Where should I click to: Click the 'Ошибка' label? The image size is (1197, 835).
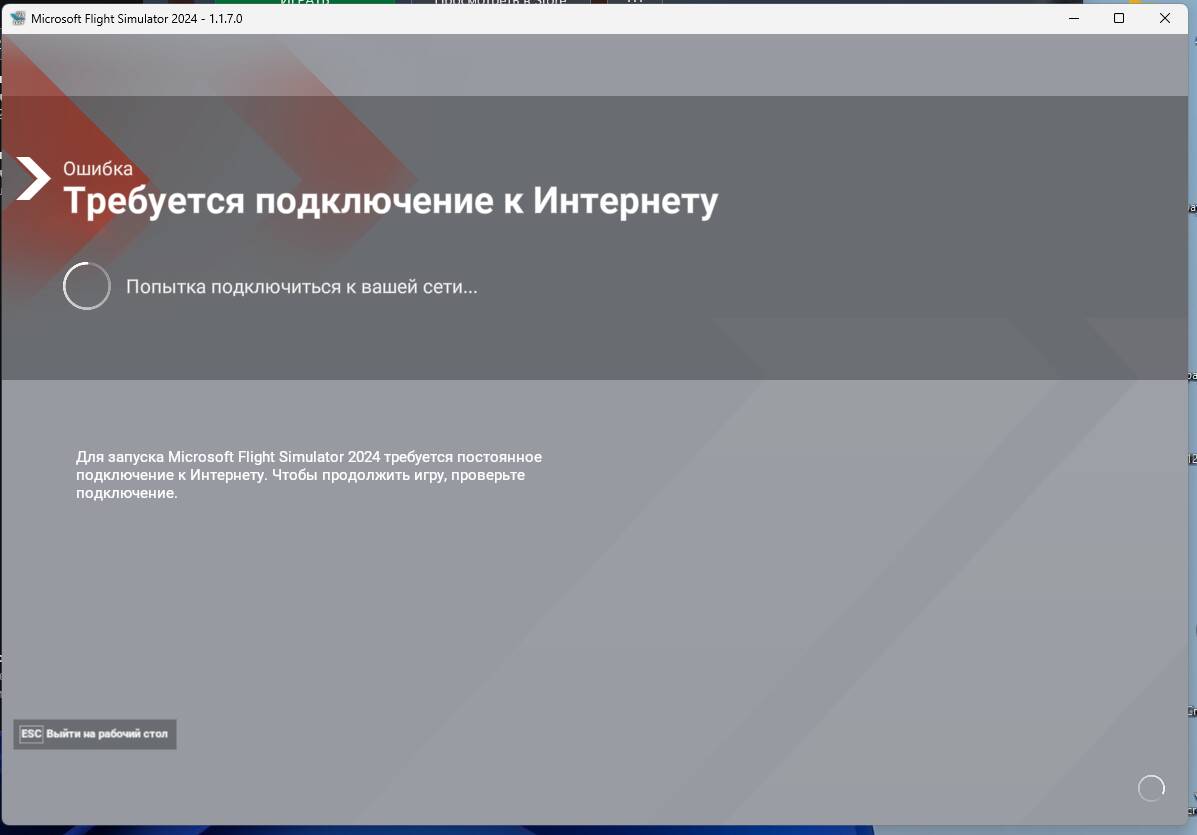tap(98, 169)
